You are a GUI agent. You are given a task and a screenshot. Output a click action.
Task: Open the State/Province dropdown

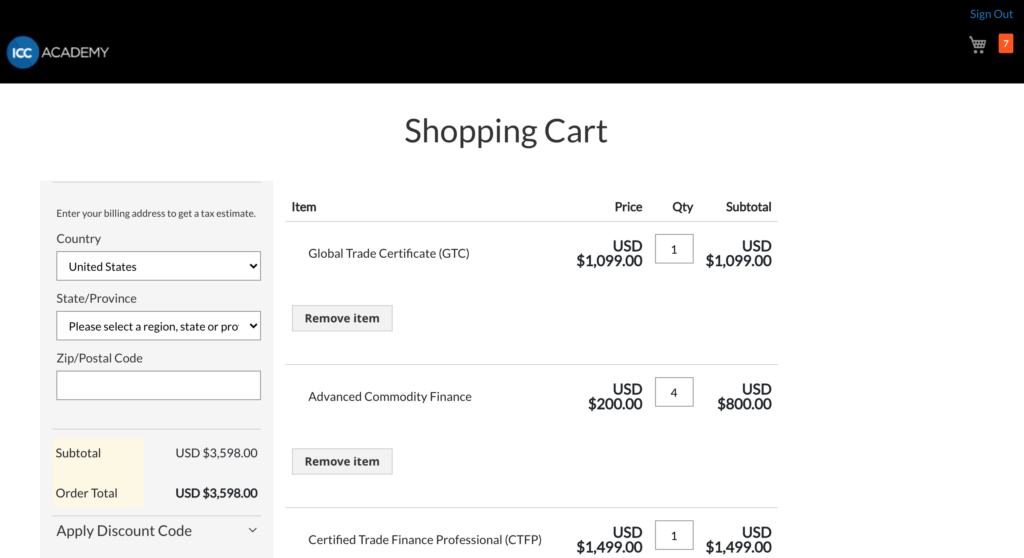coord(158,326)
